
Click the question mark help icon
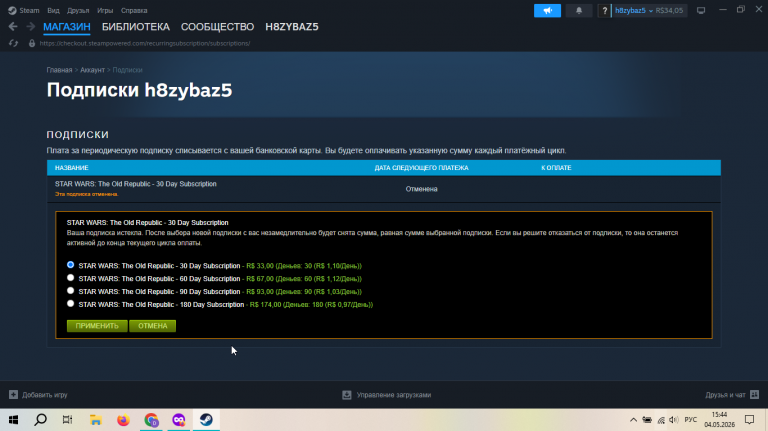tap(604, 10)
